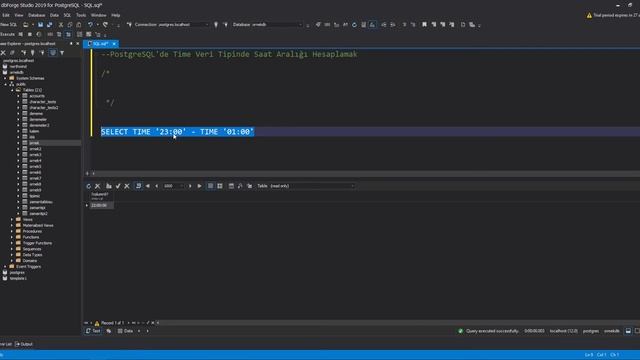Click the 22:00:00 result cell
This screenshot has height=360, width=640.
tap(102, 205)
